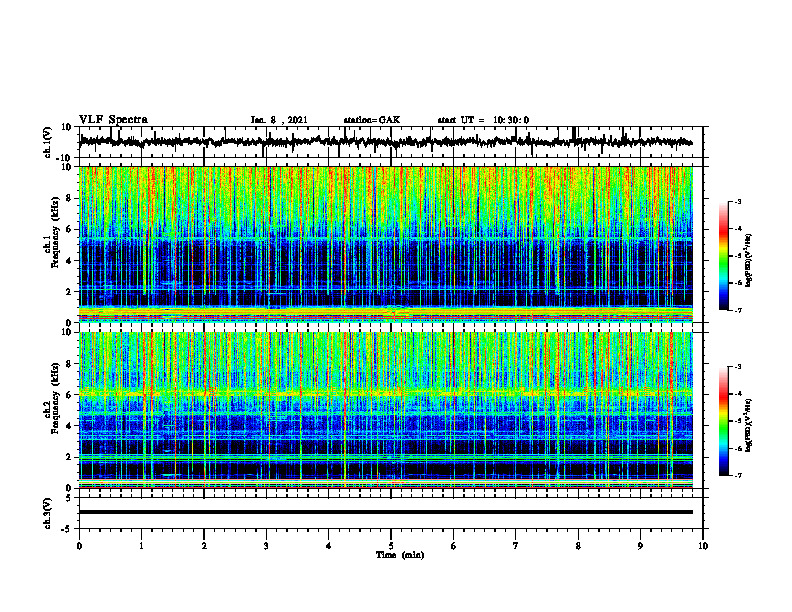This screenshot has width=792, height=612.
Task: Click the ch.2 spectrogram color scale bar
Action: point(723,421)
